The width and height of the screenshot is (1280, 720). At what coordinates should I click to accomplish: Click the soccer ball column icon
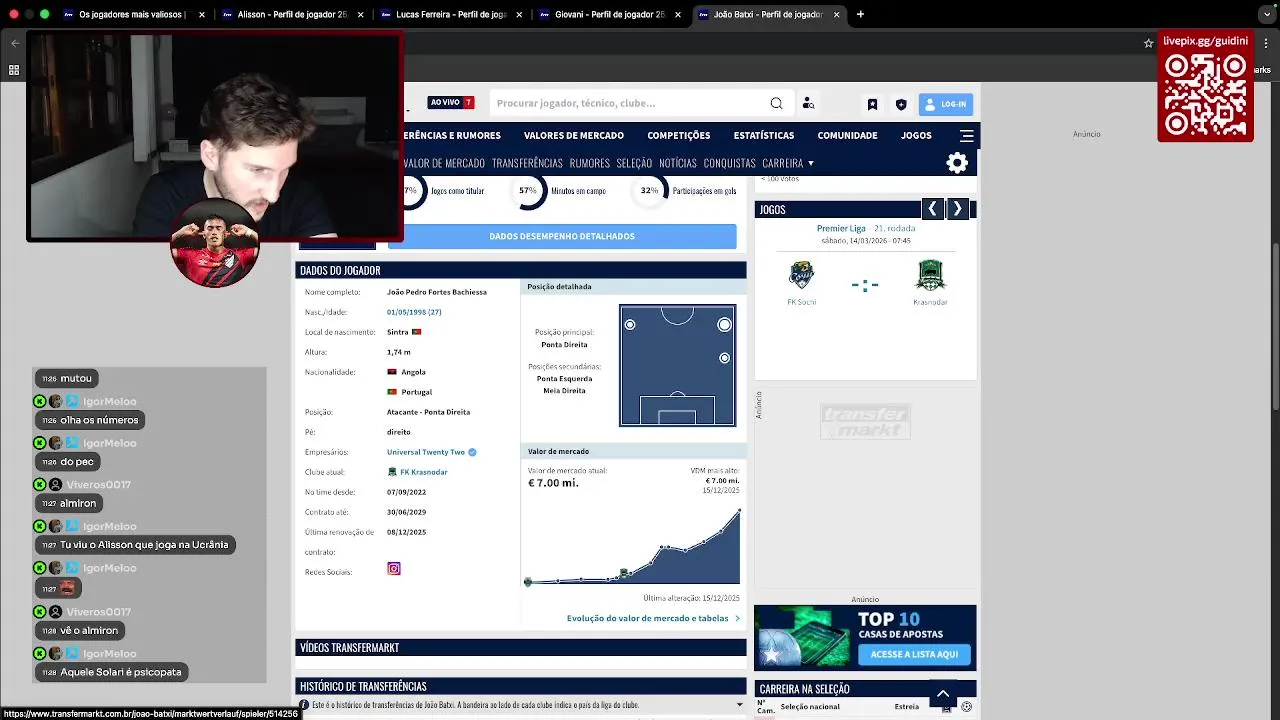(x=966, y=707)
